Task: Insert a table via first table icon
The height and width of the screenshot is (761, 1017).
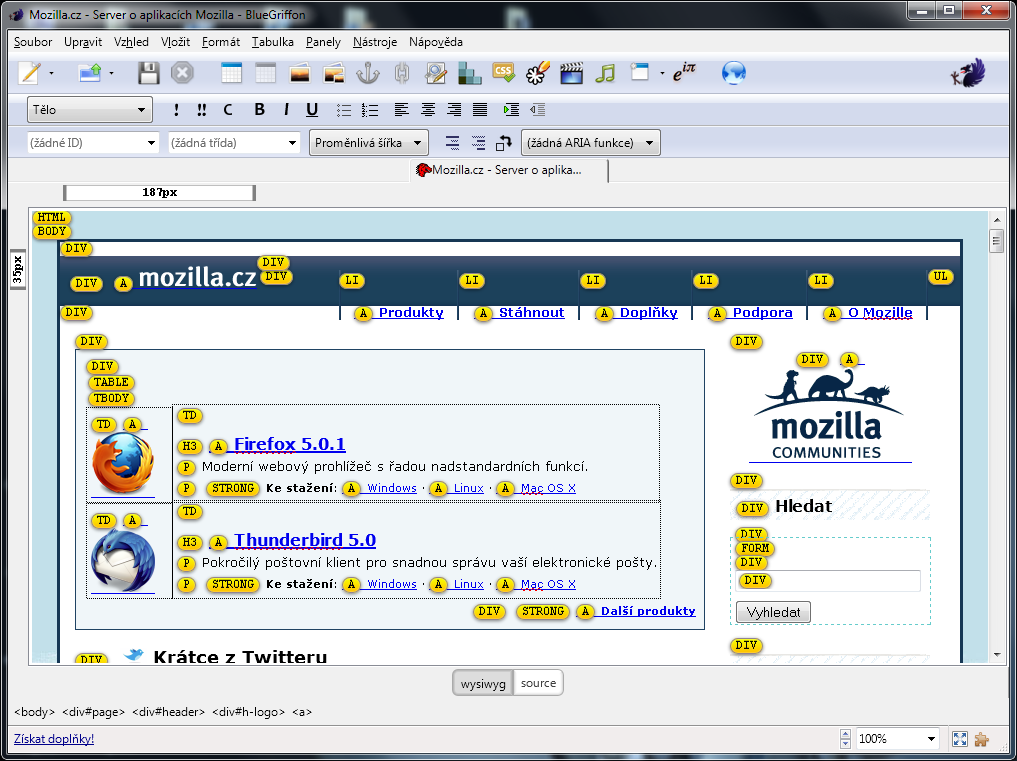Action: pyautogui.click(x=231, y=73)
